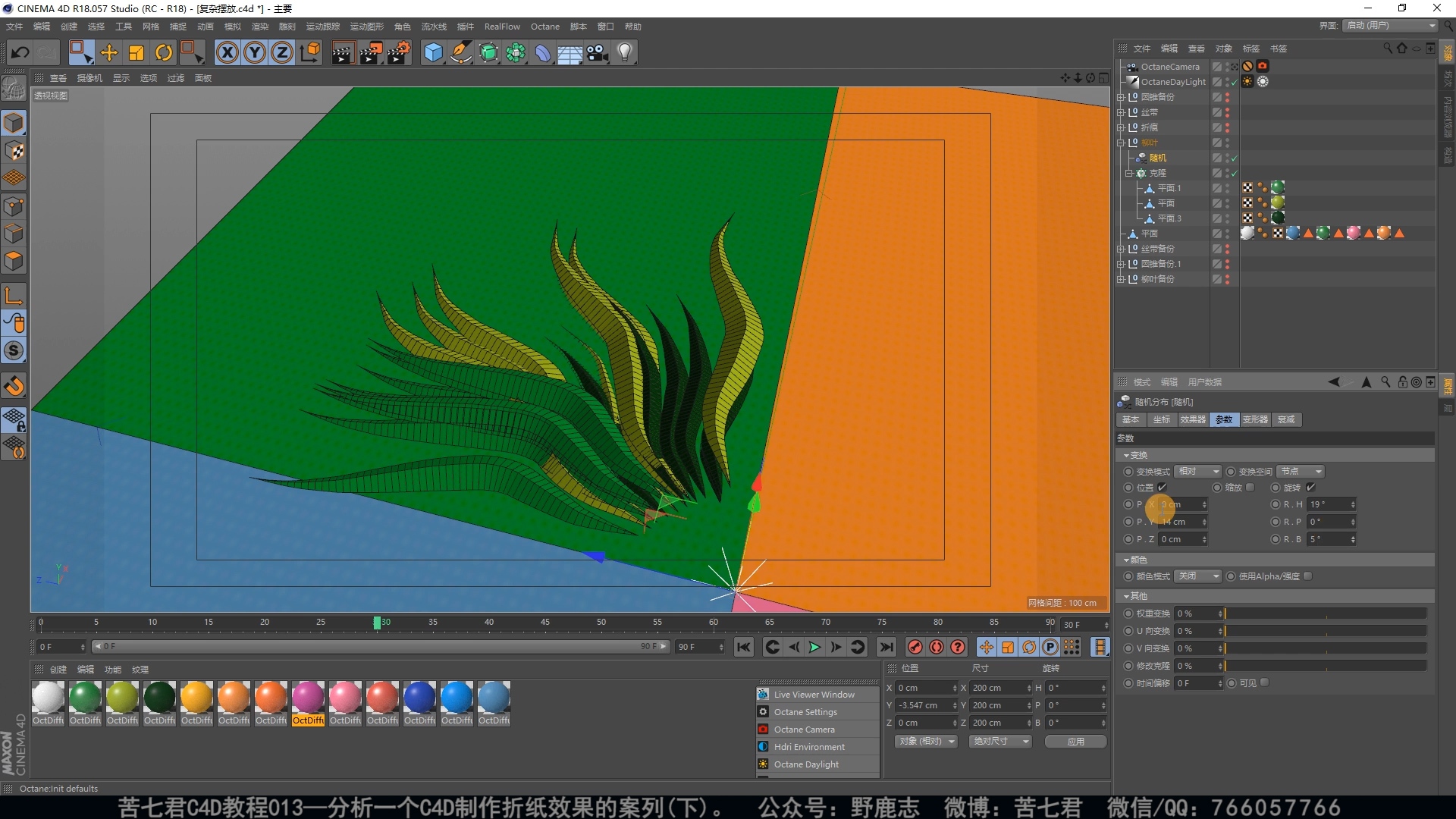Click the render to picture viewer icon

point(371,52)
